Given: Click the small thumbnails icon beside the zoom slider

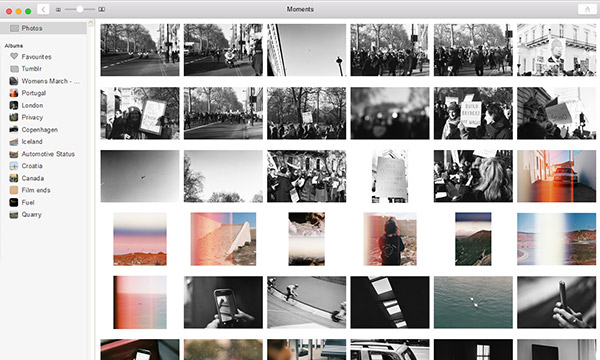Looking at the screenshot, I should click(x=58, y=10).
